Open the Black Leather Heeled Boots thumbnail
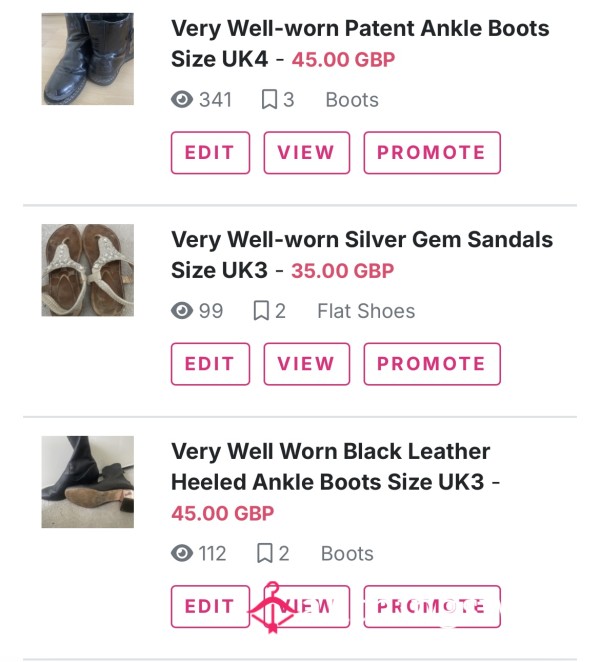The height and width of the screenshot is (662, 600). coord(87,482)
